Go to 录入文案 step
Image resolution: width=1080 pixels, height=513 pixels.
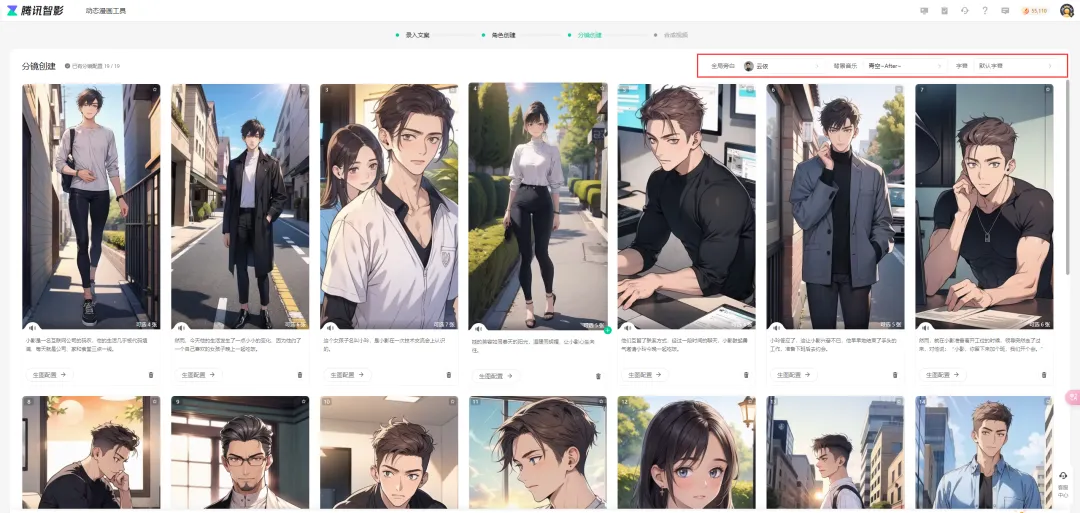(416, 35)
